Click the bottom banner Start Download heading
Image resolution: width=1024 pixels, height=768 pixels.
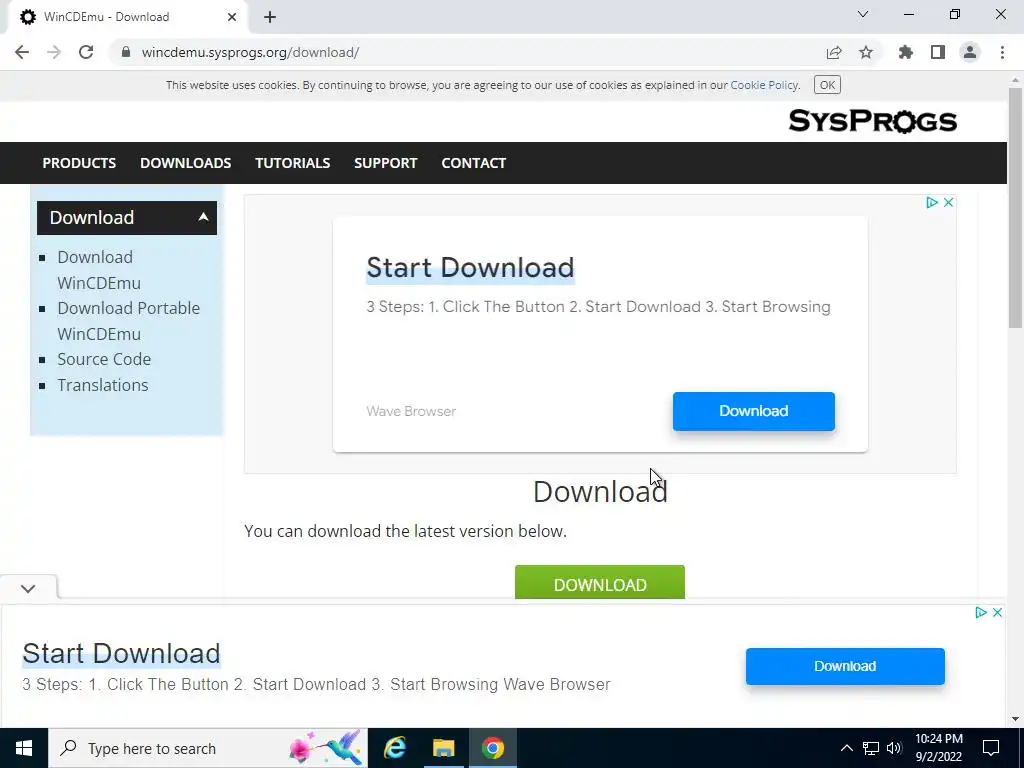click(121, 654)
